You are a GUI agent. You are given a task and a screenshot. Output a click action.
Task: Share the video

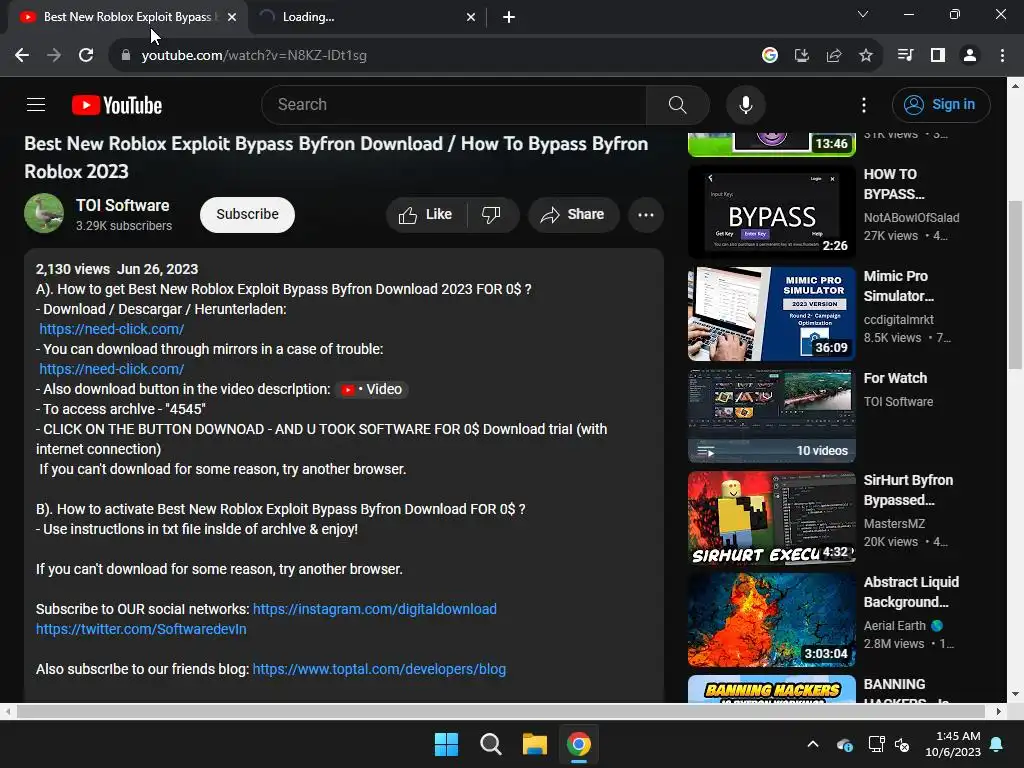click(x=573, y=214)
